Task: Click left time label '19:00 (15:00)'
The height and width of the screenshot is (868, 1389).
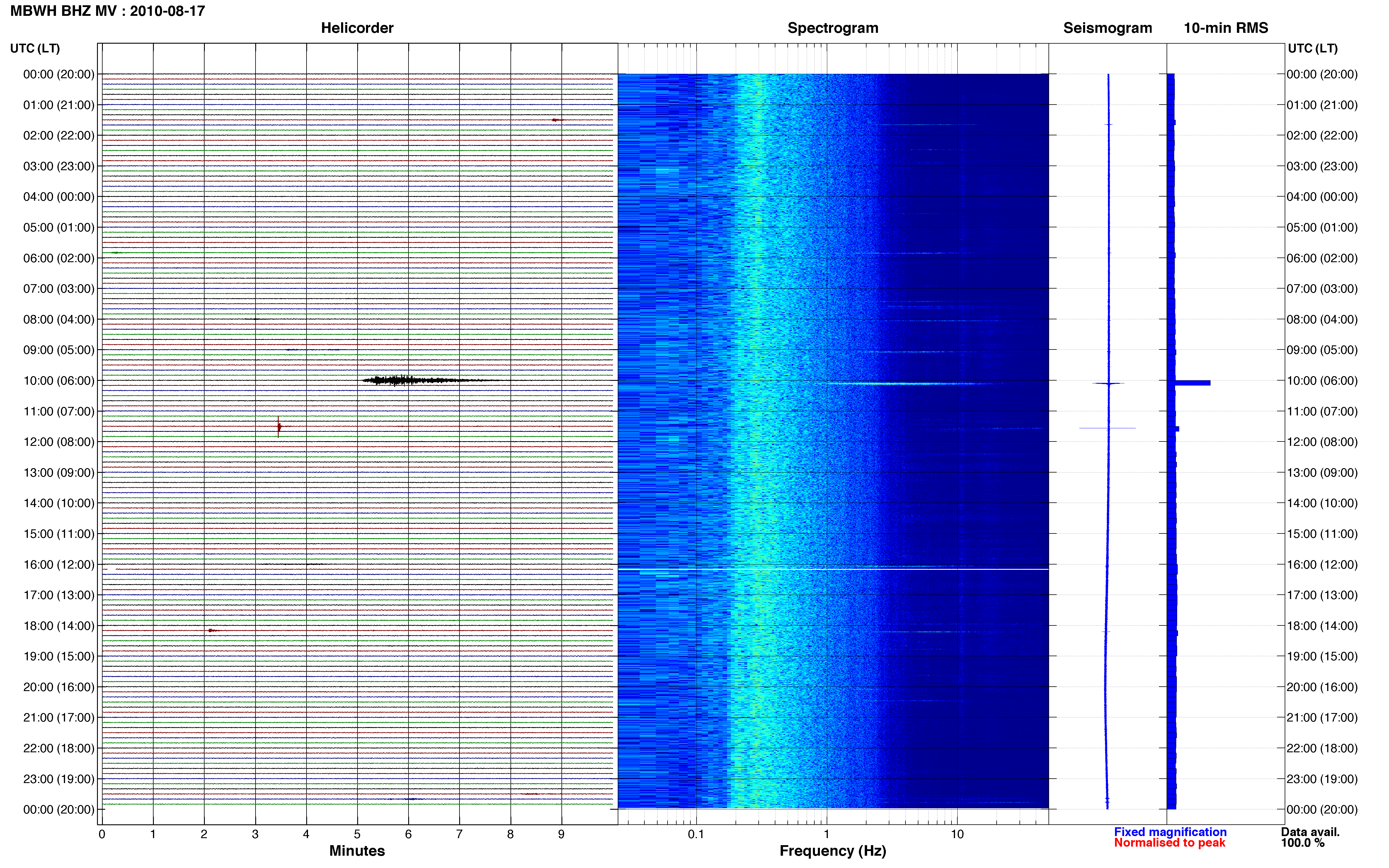Action: [x=59, y=656]
